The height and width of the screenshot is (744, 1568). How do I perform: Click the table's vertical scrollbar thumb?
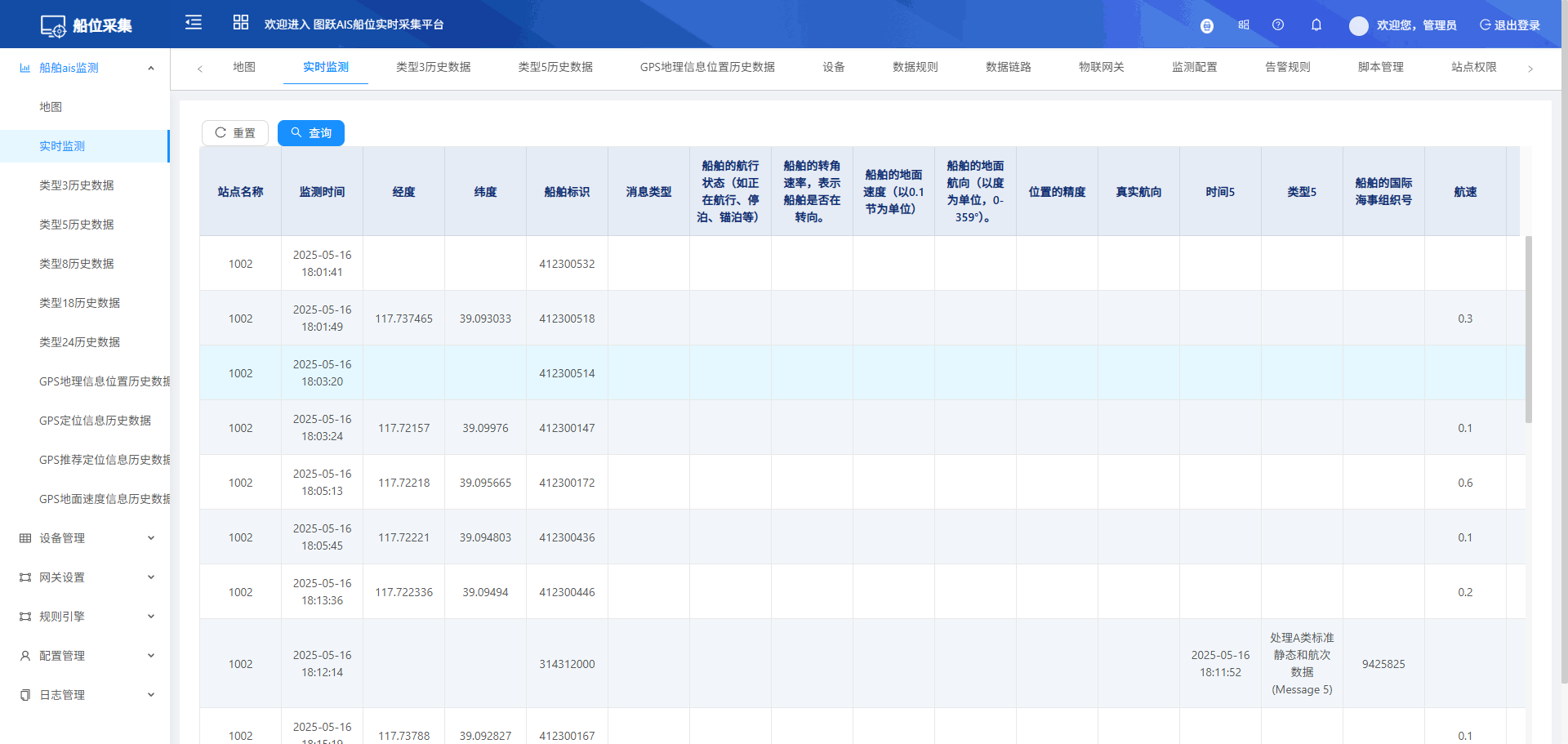1528,329
